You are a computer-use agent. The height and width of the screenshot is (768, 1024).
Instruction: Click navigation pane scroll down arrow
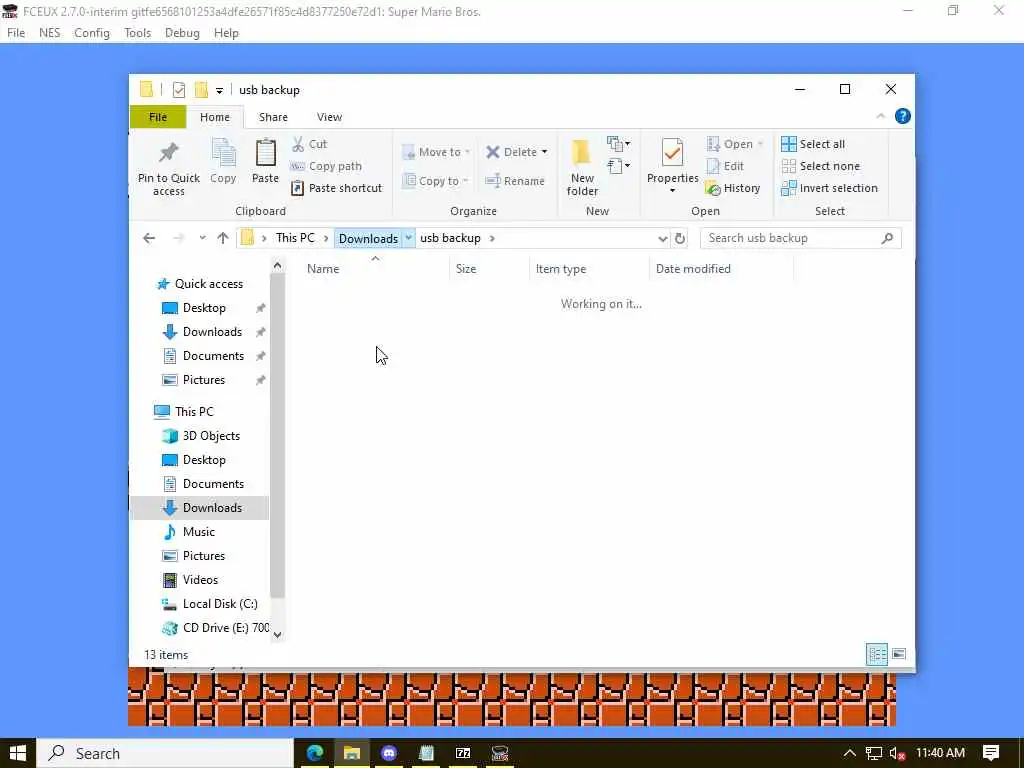coord(278,634)
